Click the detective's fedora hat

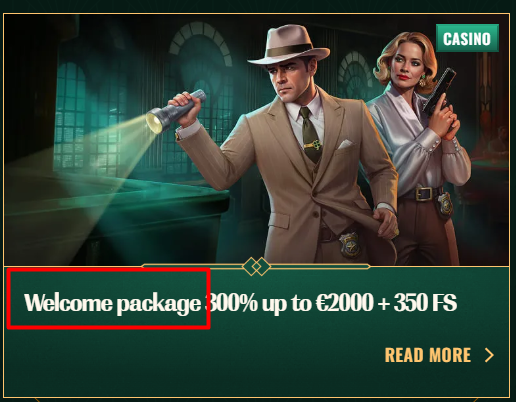click(289, 44)
